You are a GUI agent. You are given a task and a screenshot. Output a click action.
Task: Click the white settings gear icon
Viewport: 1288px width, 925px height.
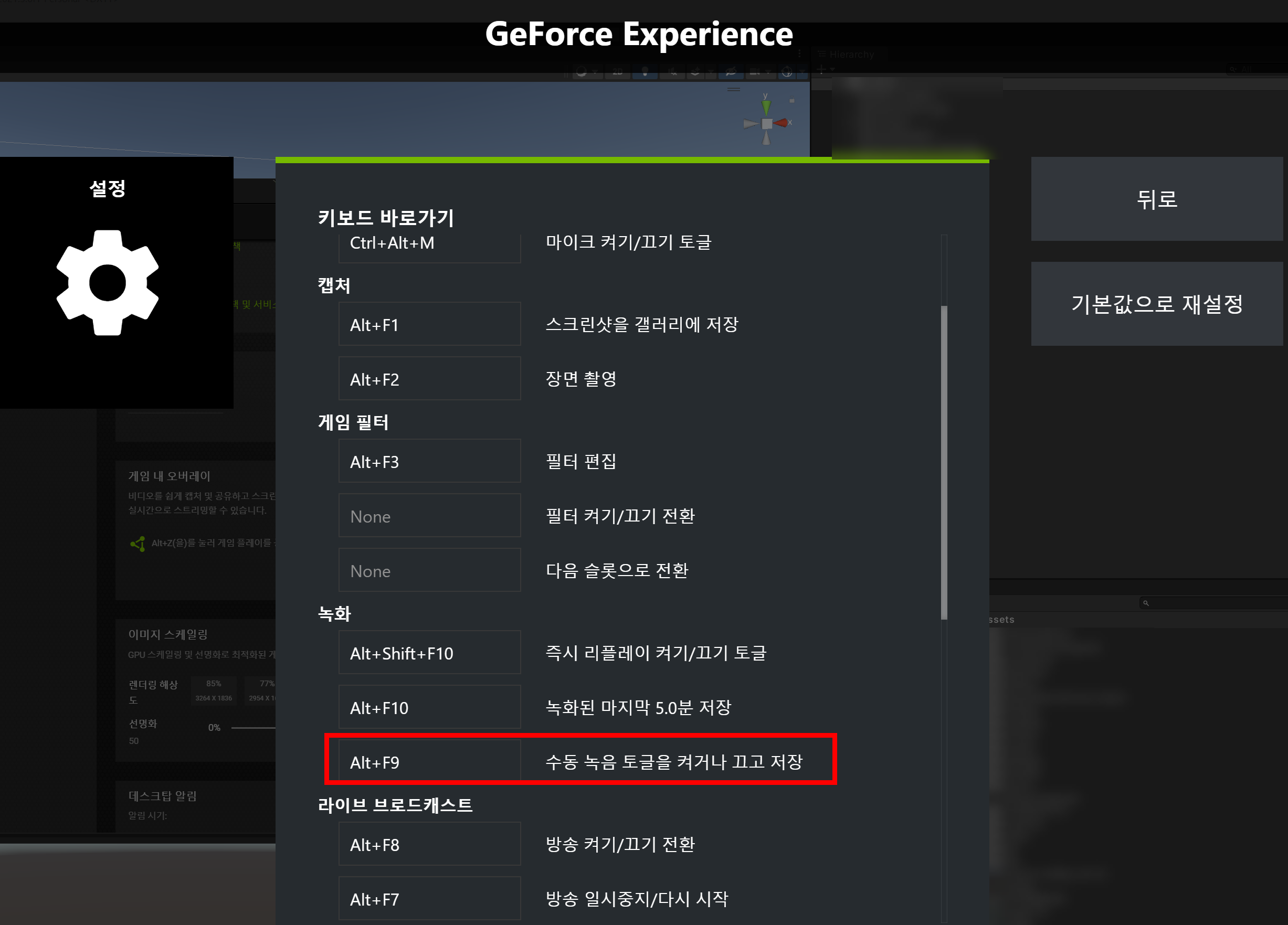tap(107, 282)
